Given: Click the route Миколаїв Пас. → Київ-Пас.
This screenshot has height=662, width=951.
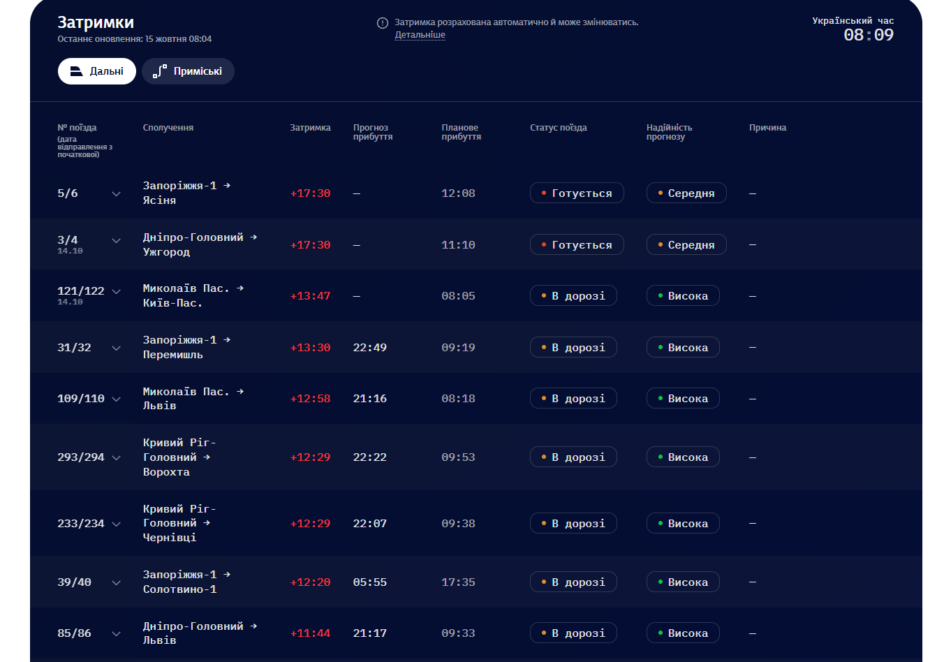Looking at the screenshot, I should [x=193, y=296].
